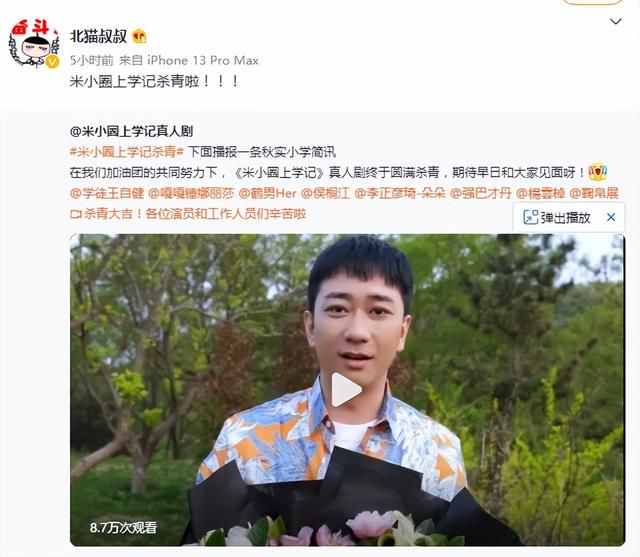The width and height of the screenshot is (640, 557).
Task: Open the @李正彦琦-朵朵 mention
Action: coord(400,193)
